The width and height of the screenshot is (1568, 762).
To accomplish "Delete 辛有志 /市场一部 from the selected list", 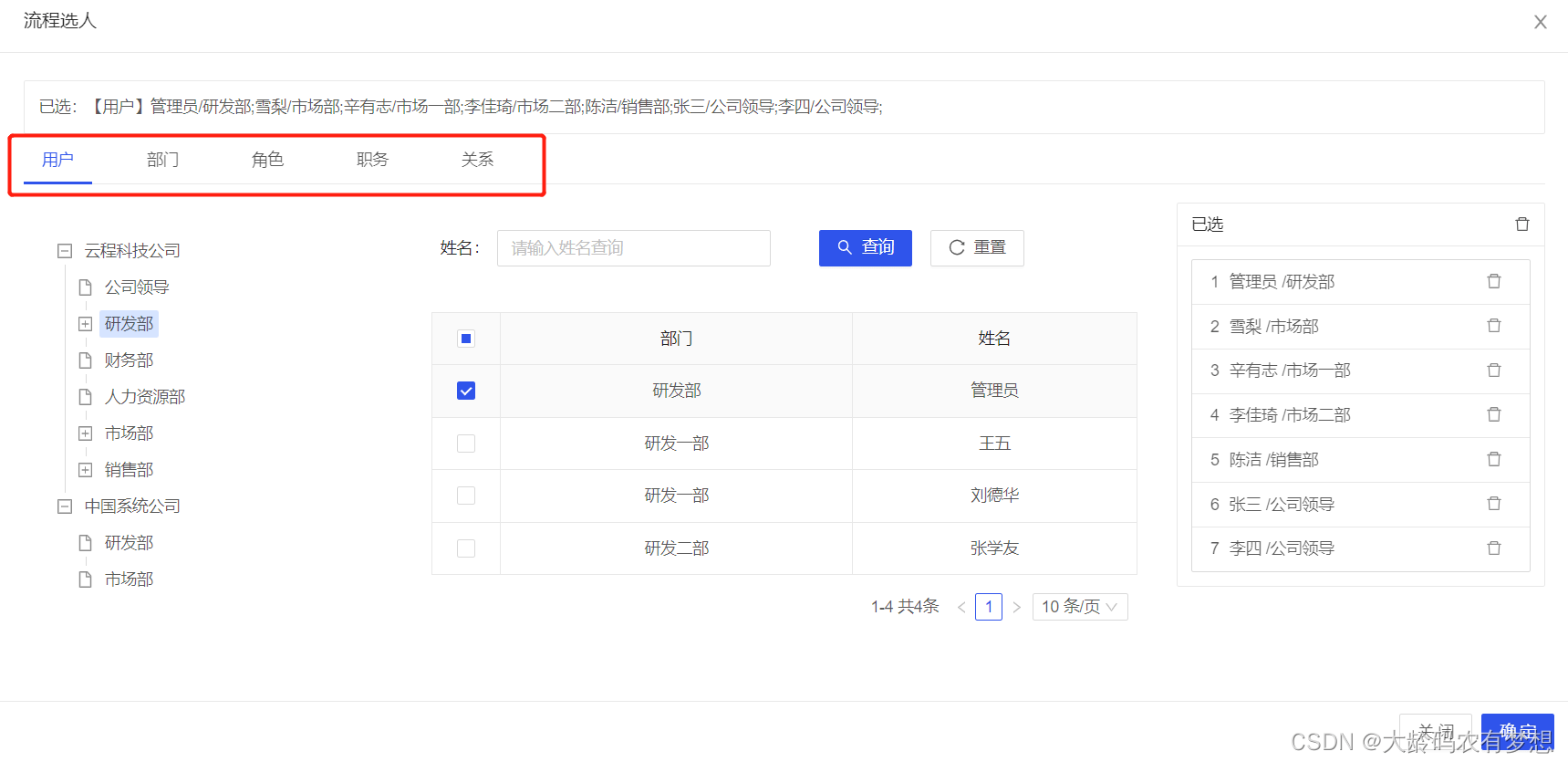I will [1494, 371].
